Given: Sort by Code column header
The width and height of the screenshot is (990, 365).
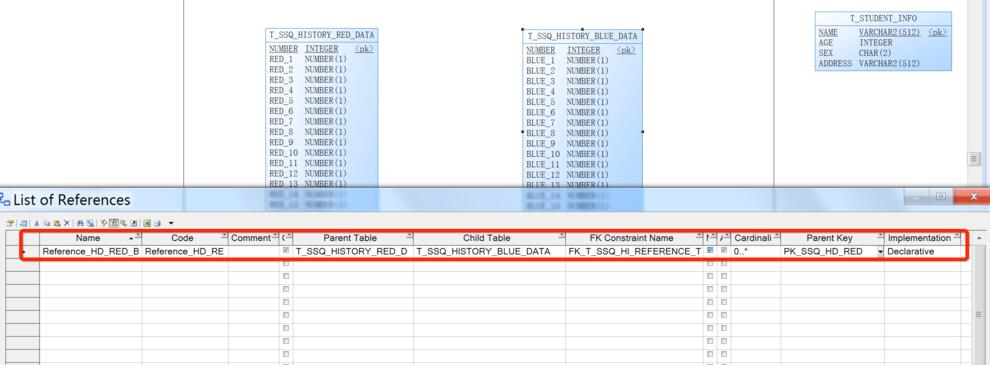Looking at the screenshot, I should pos(182,238).
